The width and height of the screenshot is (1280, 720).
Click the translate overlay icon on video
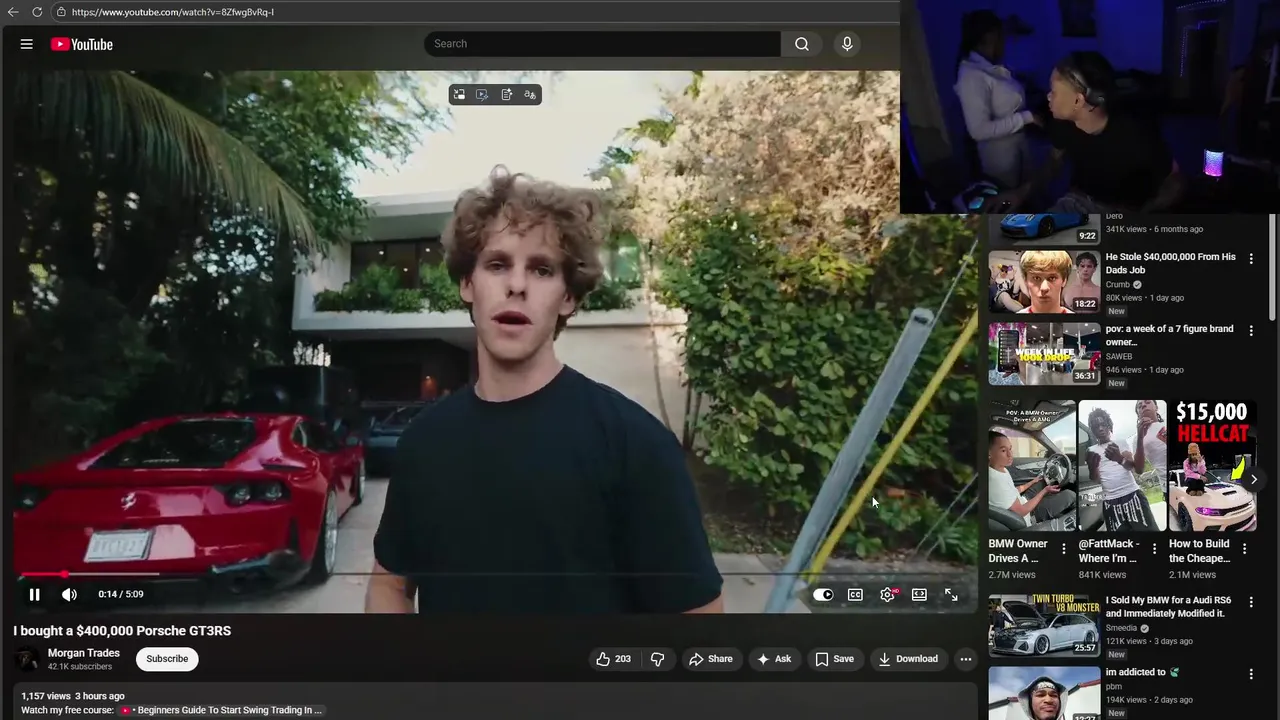click(x=530, y=94)
